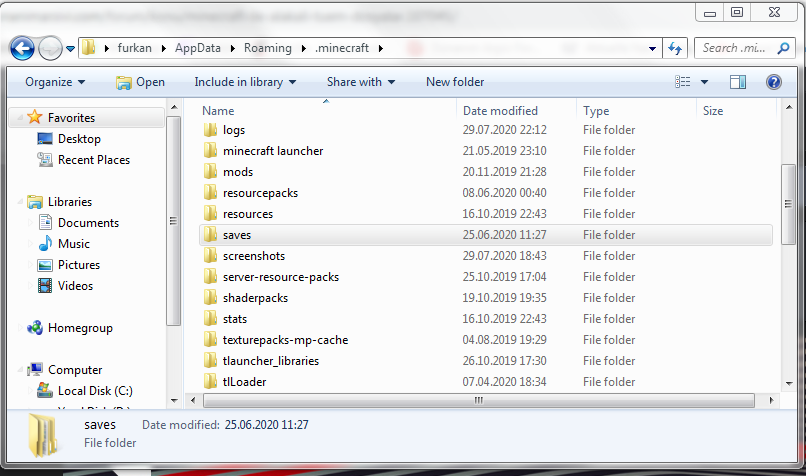Viewport: 806px width, 476px height.
Task: Click the navigation pane scrollbar thumb
Action: click(x=173, y=221)
